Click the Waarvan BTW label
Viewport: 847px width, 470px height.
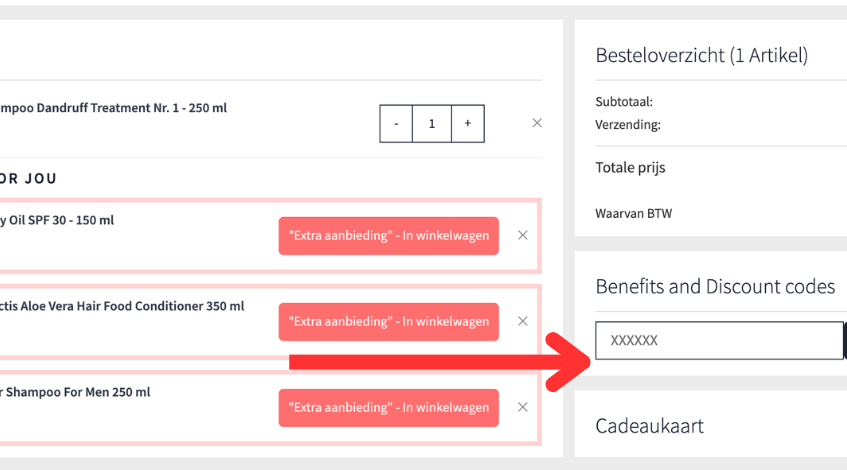[633, 213]
